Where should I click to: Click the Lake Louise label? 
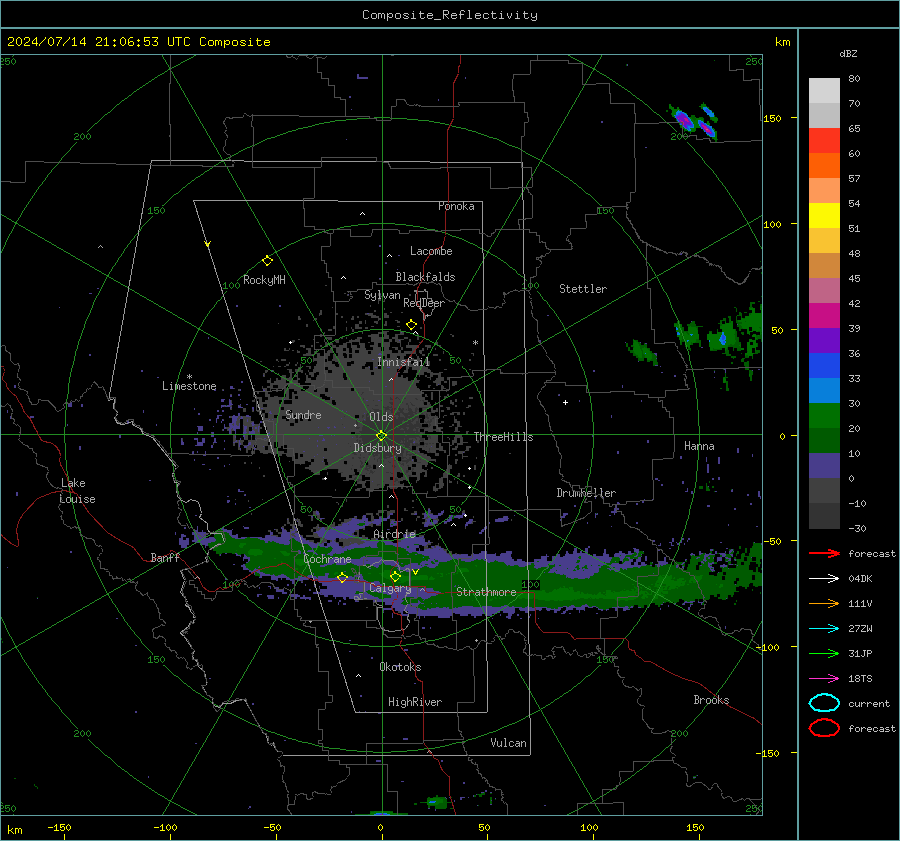point(77,491)
